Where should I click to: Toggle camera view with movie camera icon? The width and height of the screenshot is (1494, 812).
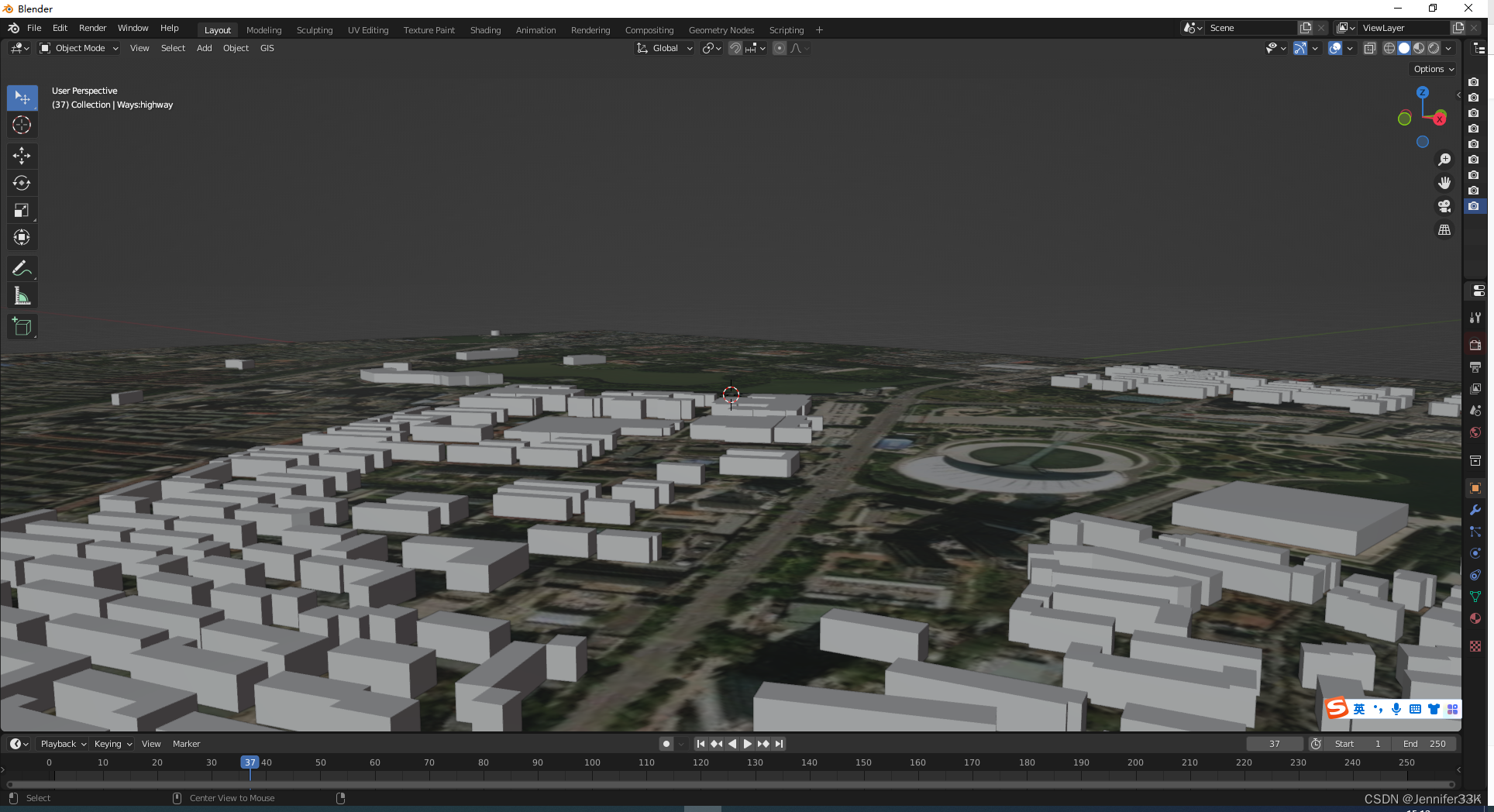pos(1444,206)
